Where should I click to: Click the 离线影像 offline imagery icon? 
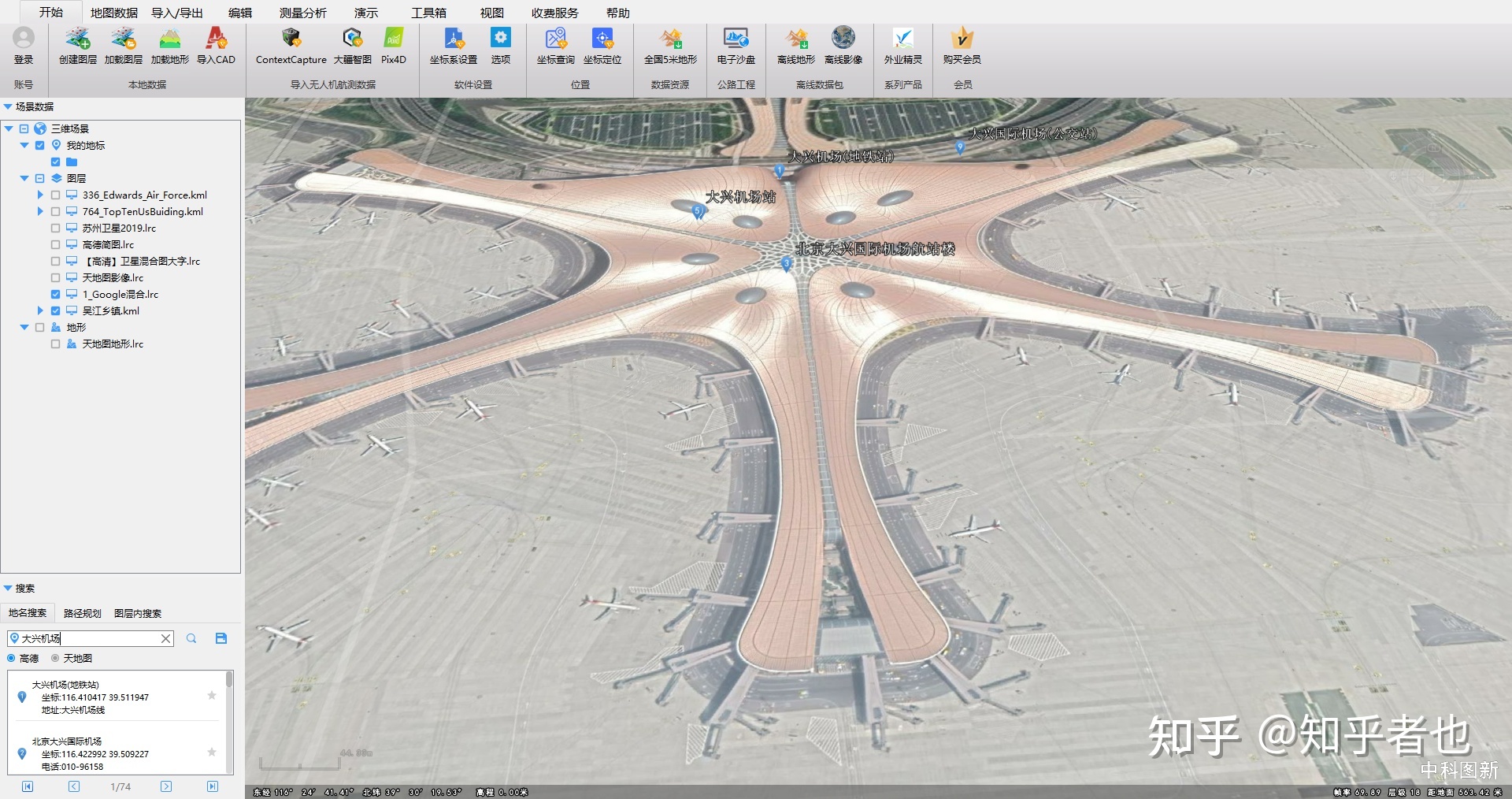click(843, 39)
